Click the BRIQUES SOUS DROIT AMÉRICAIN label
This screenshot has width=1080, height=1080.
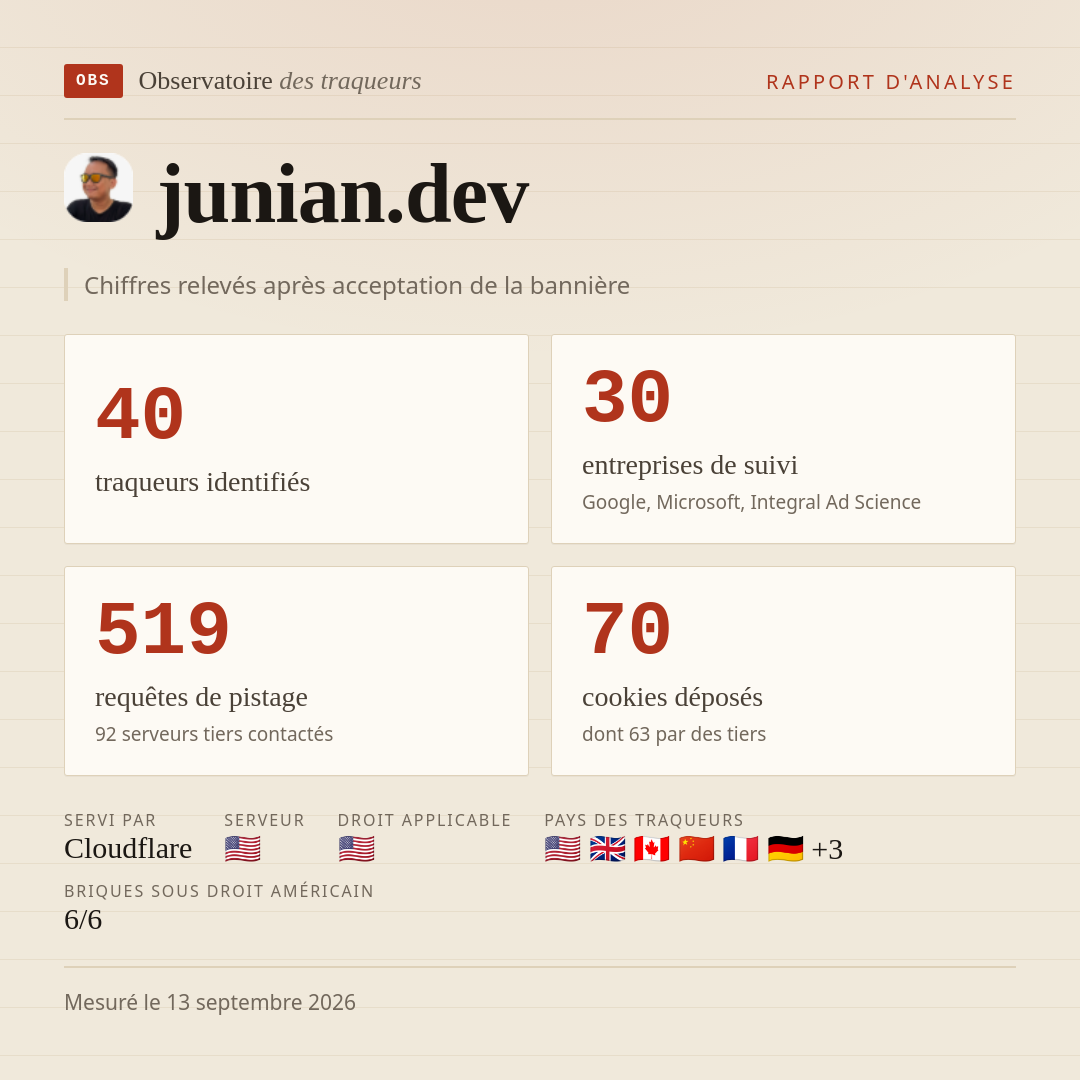[x=219, y=891]
